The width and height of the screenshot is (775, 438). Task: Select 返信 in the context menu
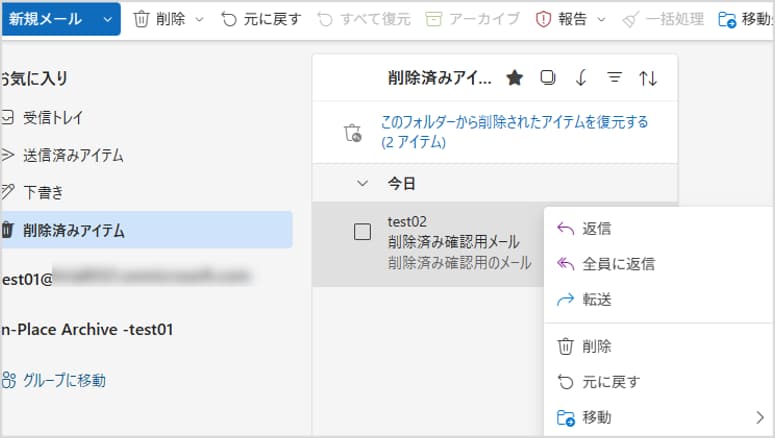(596, 229)
